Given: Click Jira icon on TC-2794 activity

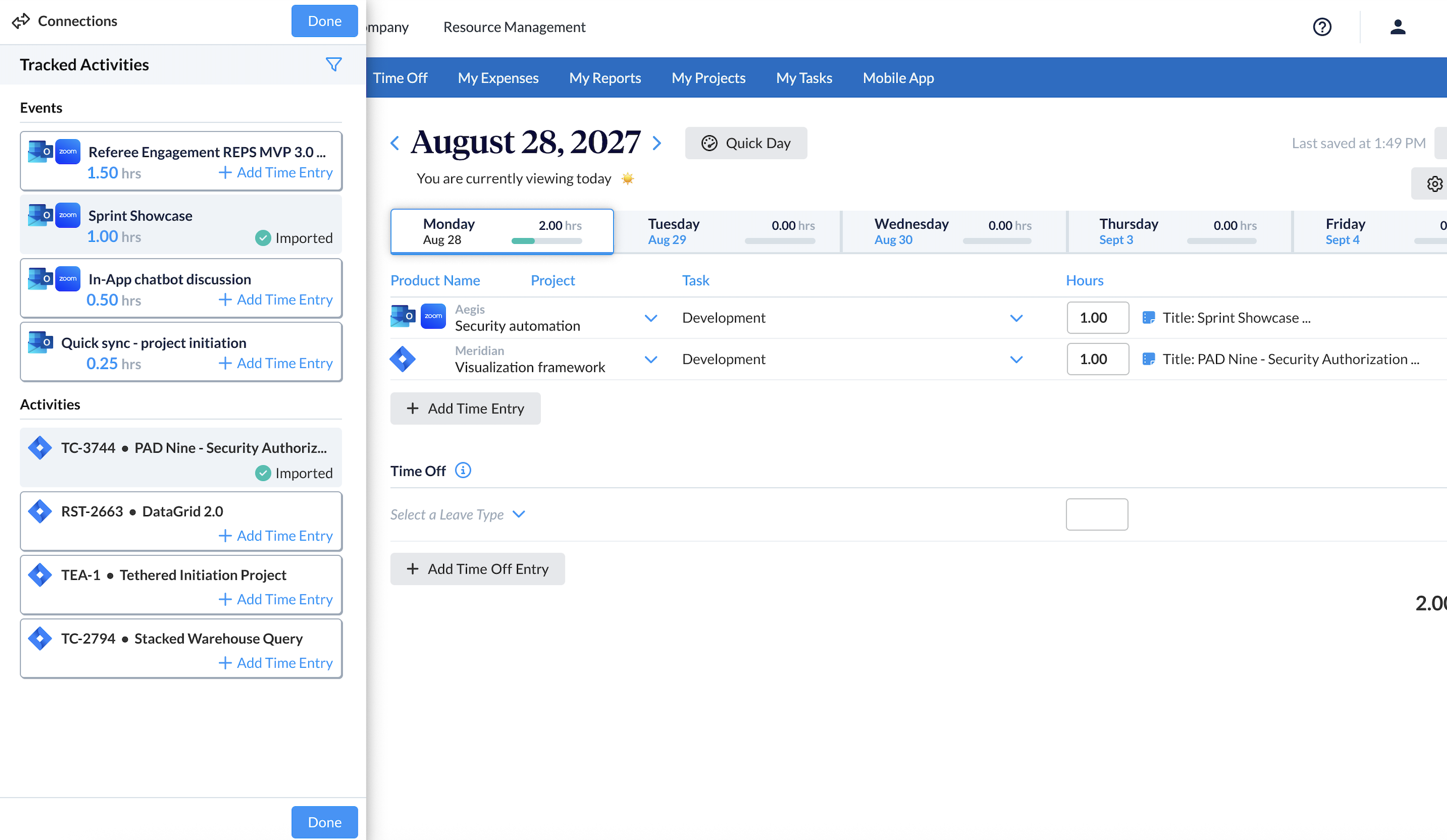Looking at the screenshot, I should tap(40, 638).
